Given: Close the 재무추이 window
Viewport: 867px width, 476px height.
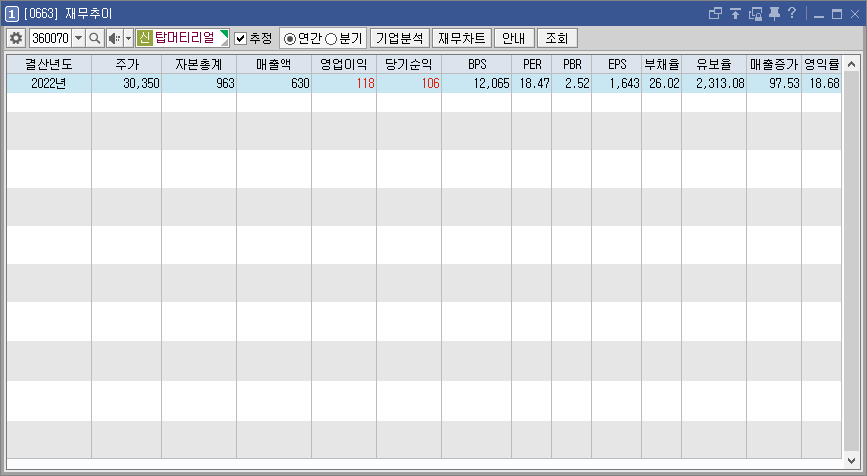Looking at the screenshot, I should [x=855, y=14].
